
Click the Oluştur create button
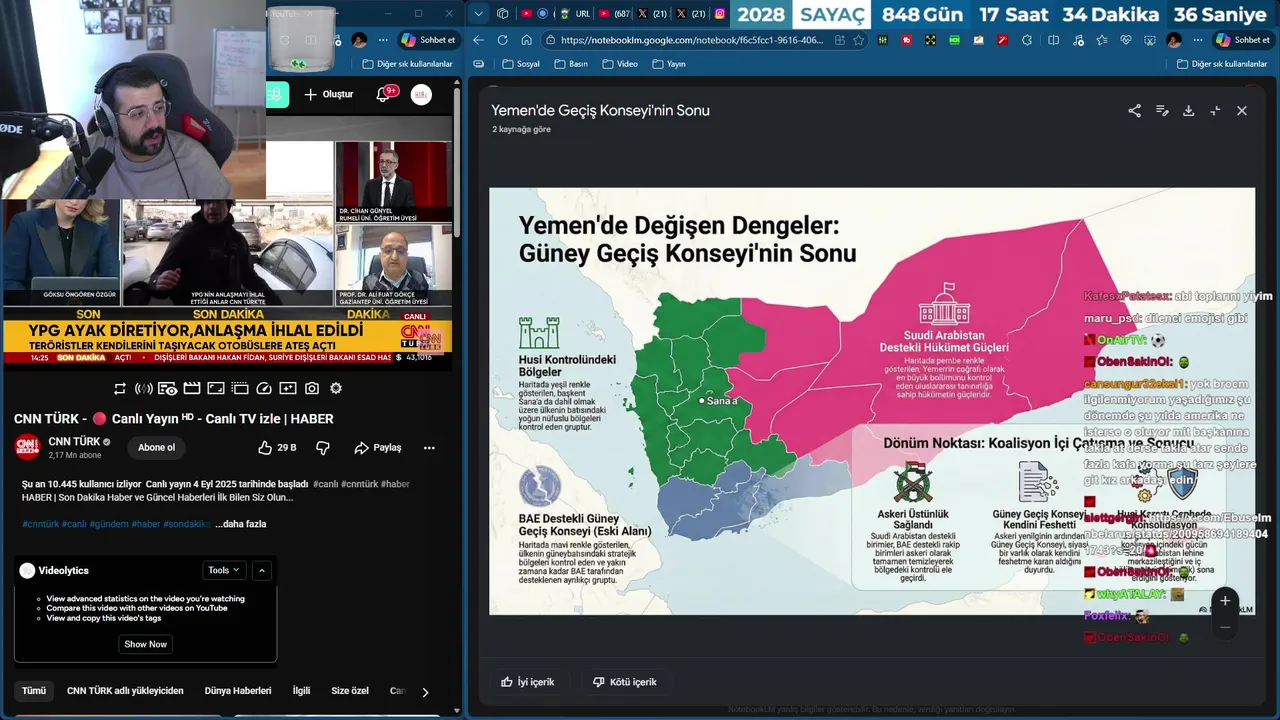pos(329,94)
